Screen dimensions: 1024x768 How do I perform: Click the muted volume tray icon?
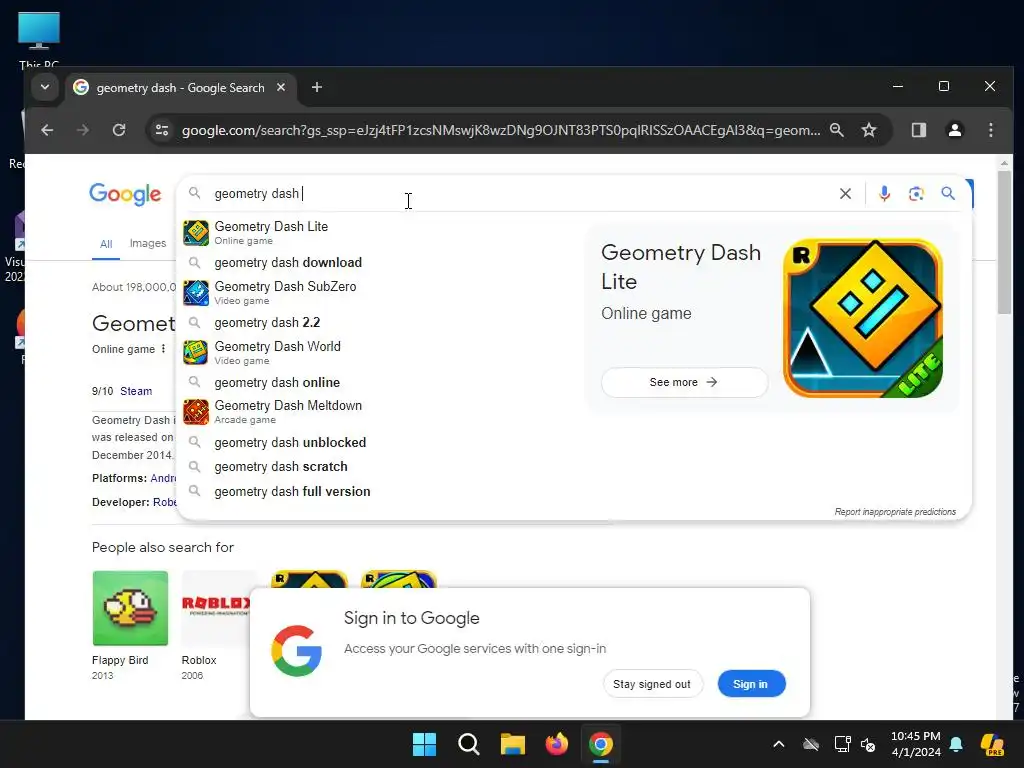click(868, 744)
